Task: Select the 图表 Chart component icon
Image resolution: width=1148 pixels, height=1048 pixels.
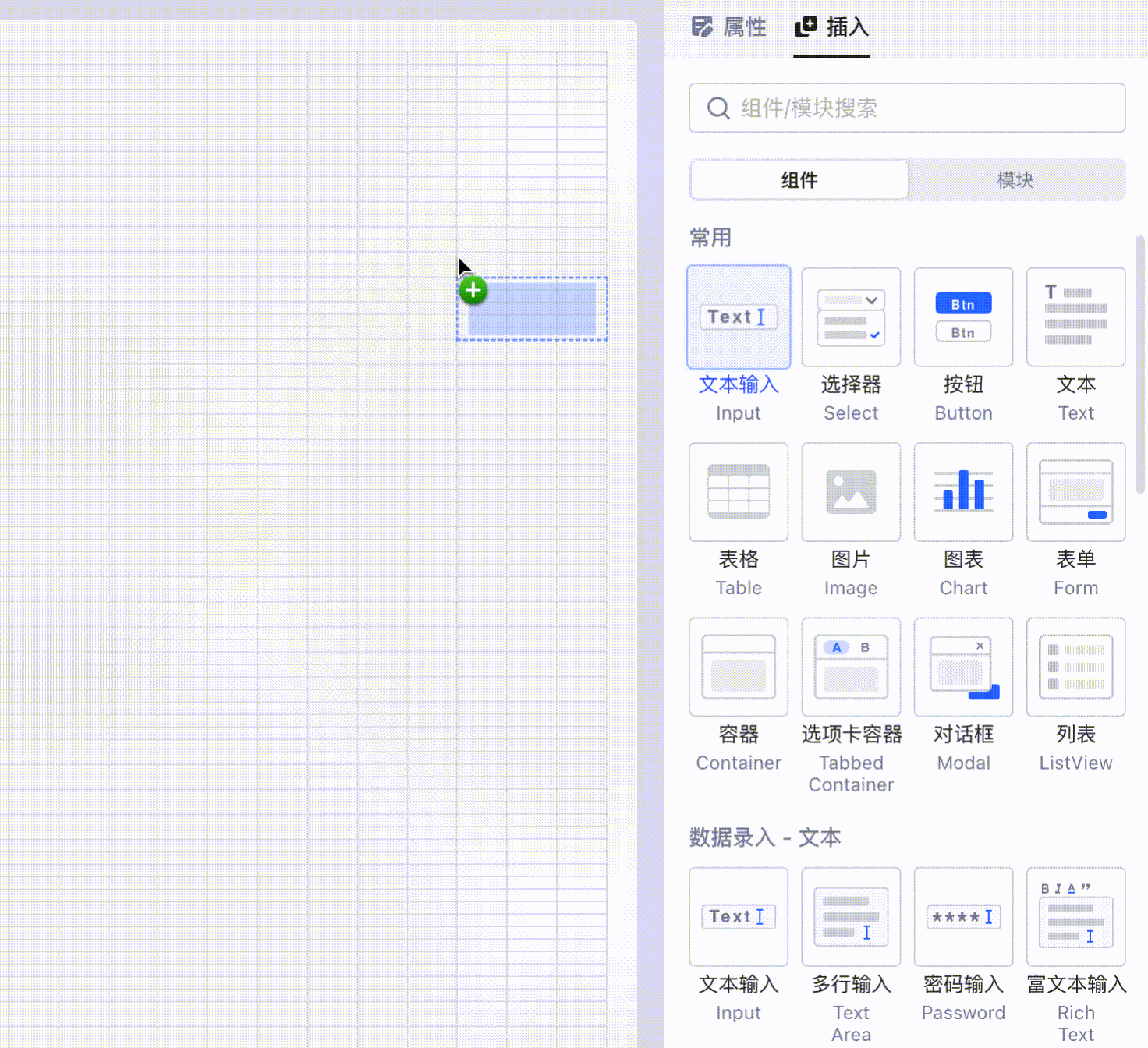Action: tap(963, 492)
